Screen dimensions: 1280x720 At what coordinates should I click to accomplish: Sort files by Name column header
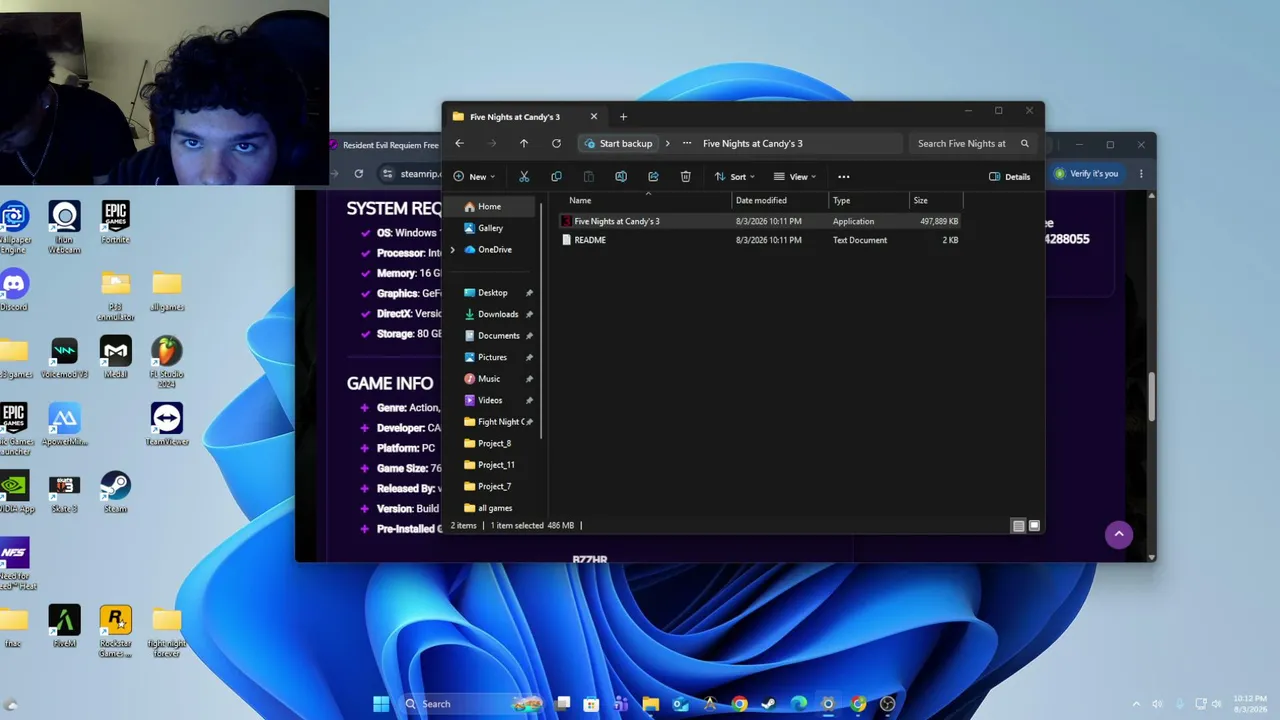(648, 200)
